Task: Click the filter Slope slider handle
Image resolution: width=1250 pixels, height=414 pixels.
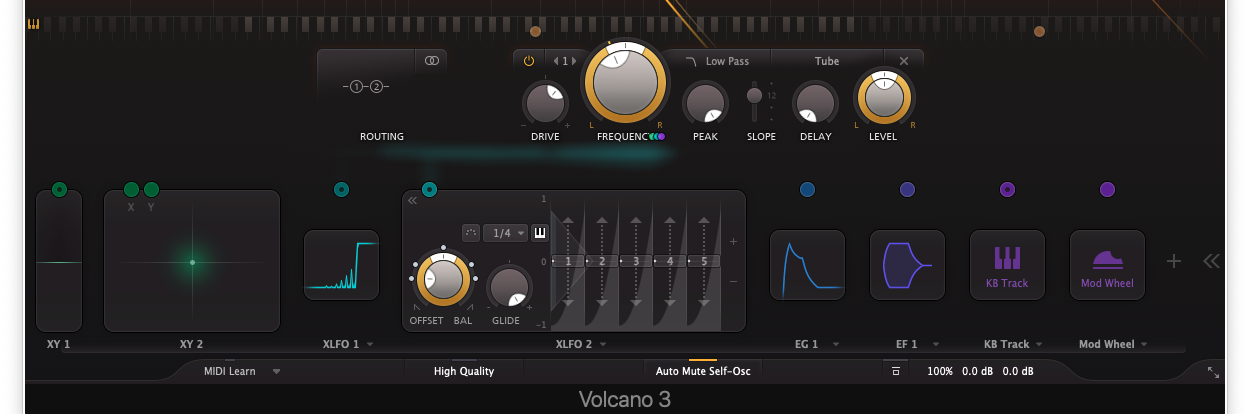Action: click(x=756, y=96)
